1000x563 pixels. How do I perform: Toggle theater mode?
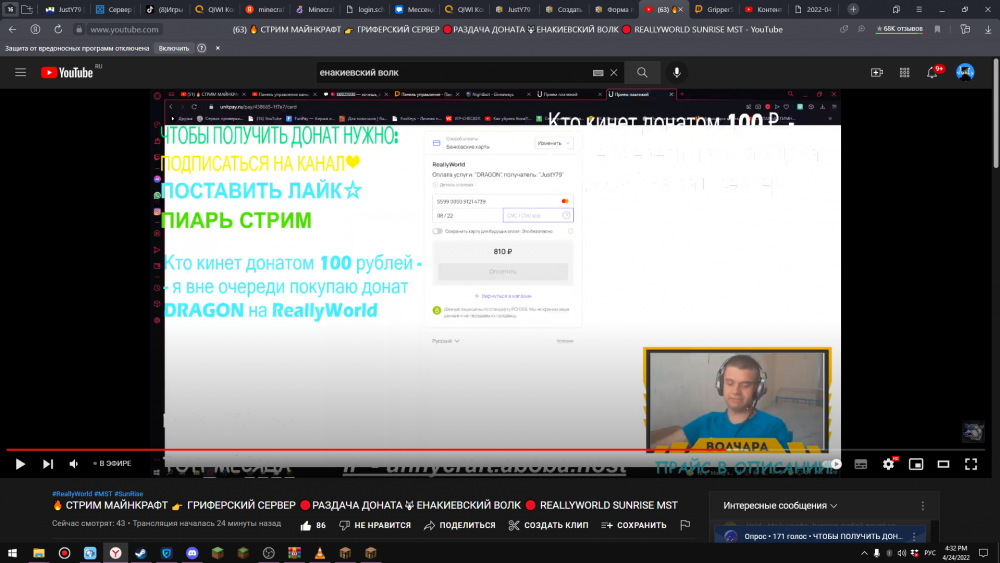point(943,464)
